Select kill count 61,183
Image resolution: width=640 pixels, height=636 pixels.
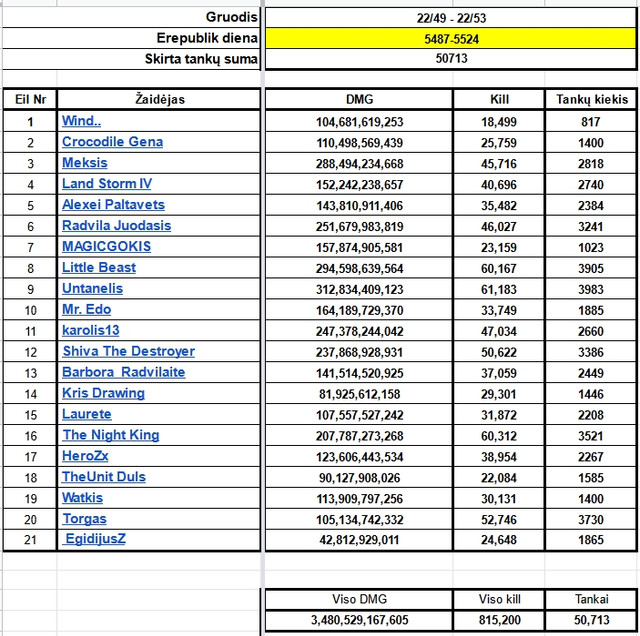(499, 289)
